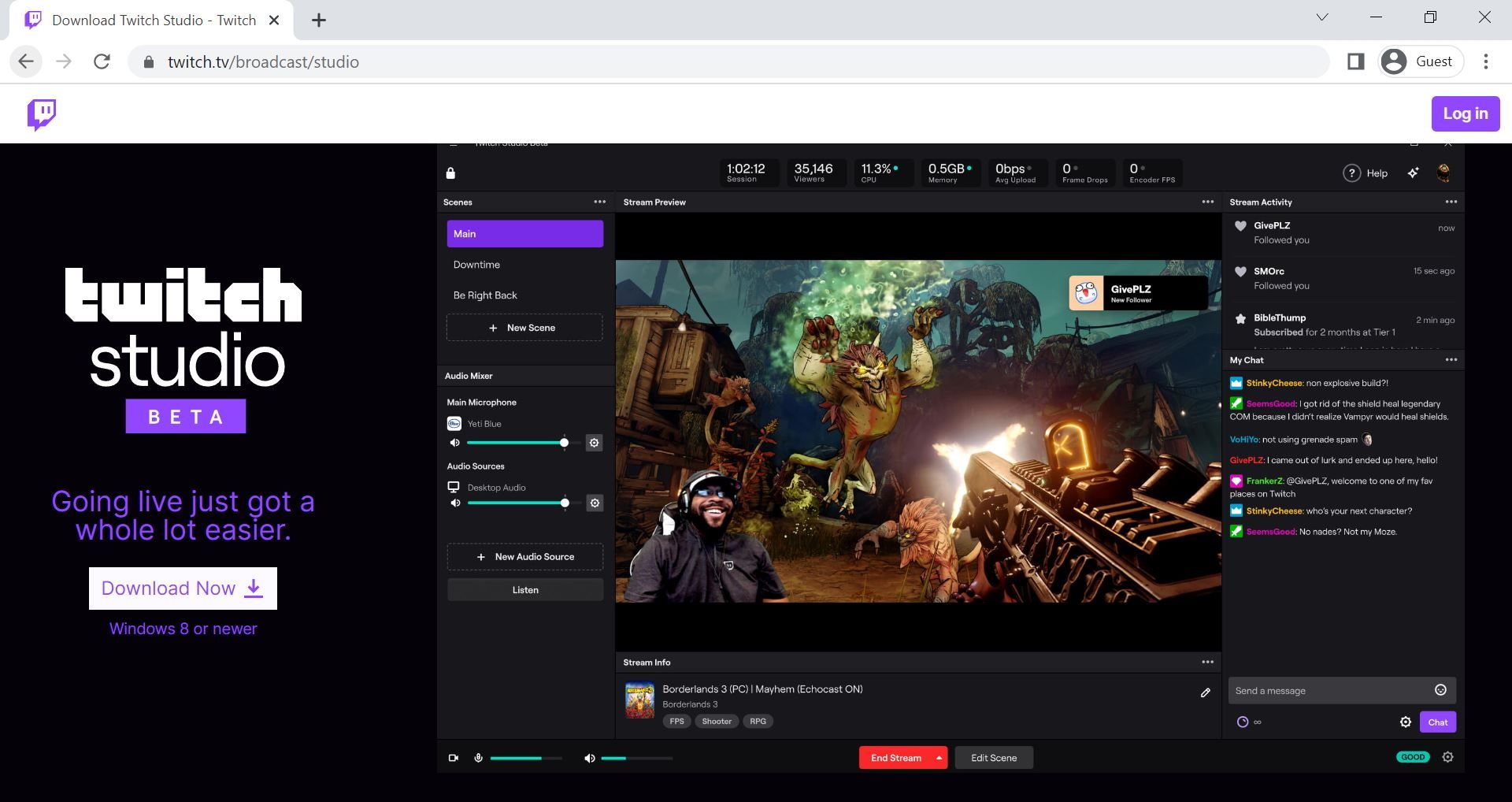The width and height of the screenshot is (1512, 802).
Task: Toggle microphone from the bottom status bar
Action: (x=478, y=757)
